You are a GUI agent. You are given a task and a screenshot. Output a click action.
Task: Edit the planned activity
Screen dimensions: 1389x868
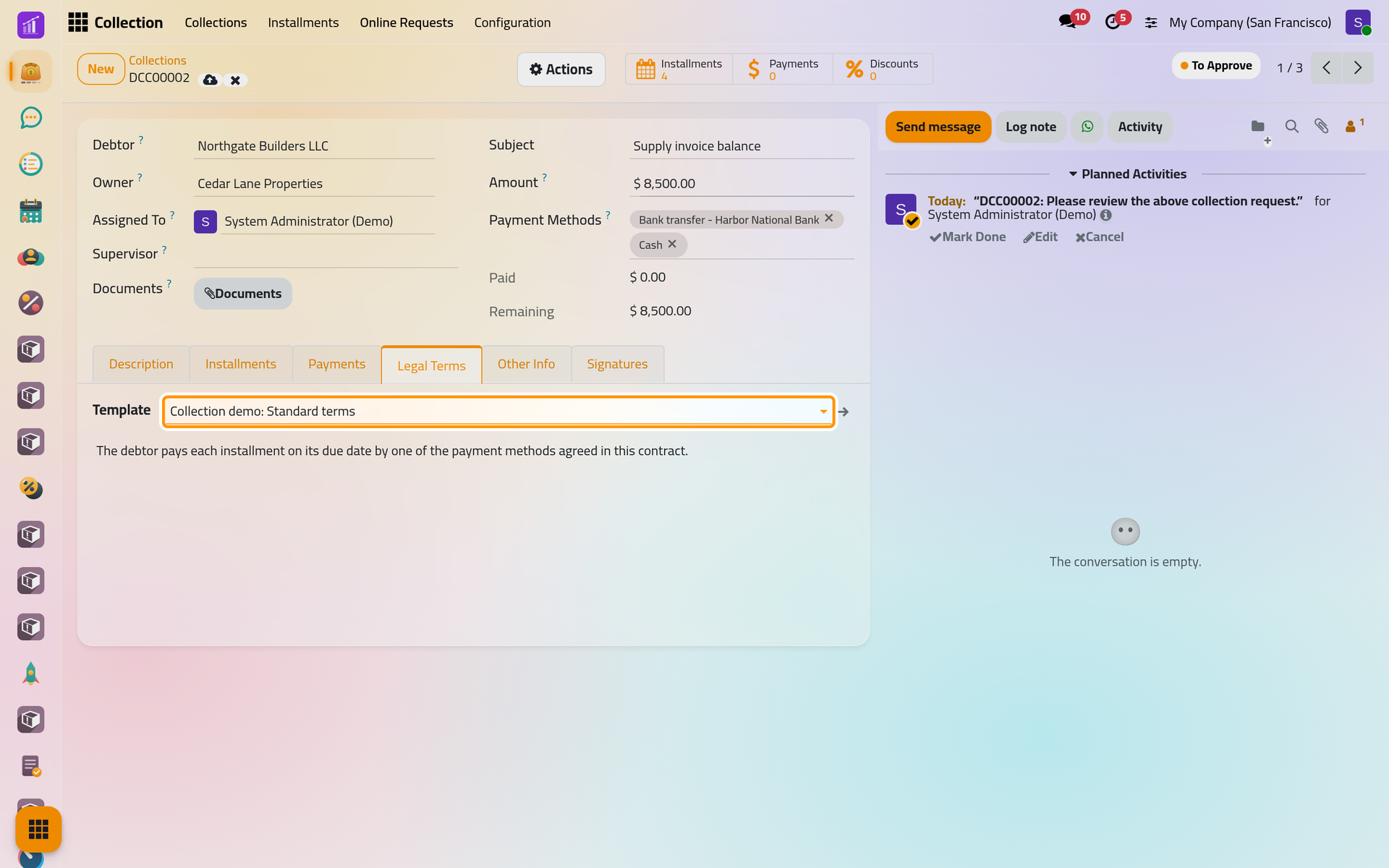(1040, 237)
